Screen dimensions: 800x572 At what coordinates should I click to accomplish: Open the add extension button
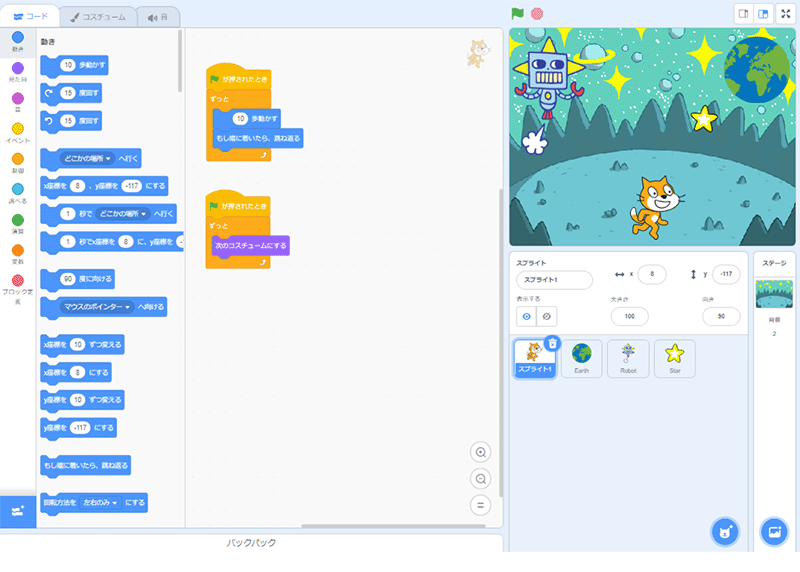pyautogui.click(x=18, y=509)
